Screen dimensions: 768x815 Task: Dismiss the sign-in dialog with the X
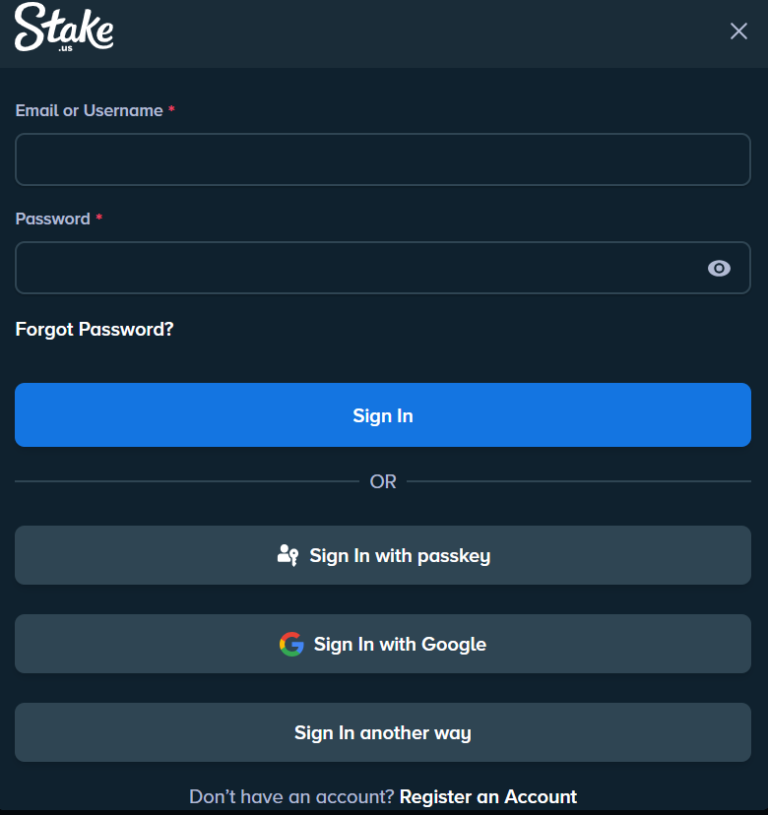[738, 31]
